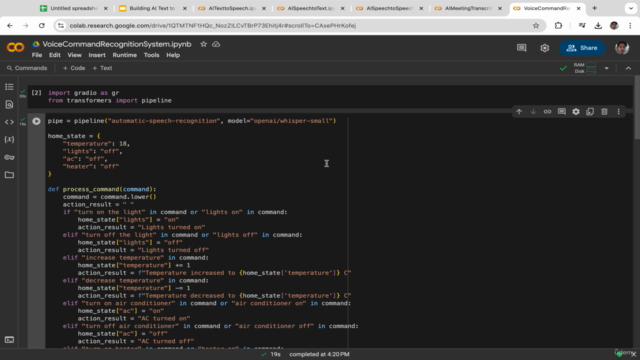Open the browser downloads icon
This screenshot has width=640, height=360.
[x=598, y=25]
